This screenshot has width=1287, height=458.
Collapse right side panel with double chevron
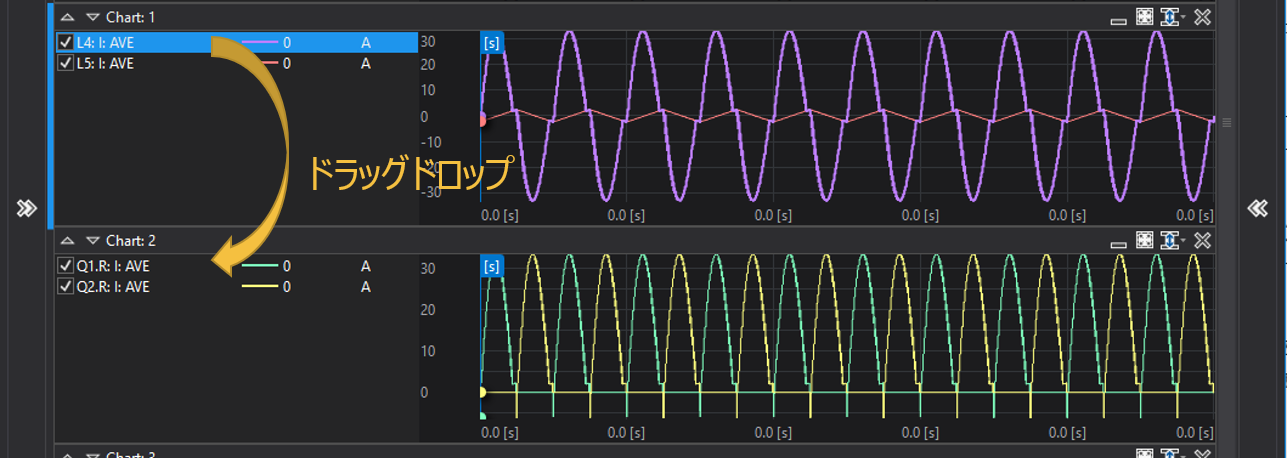tap(1258, 208)
